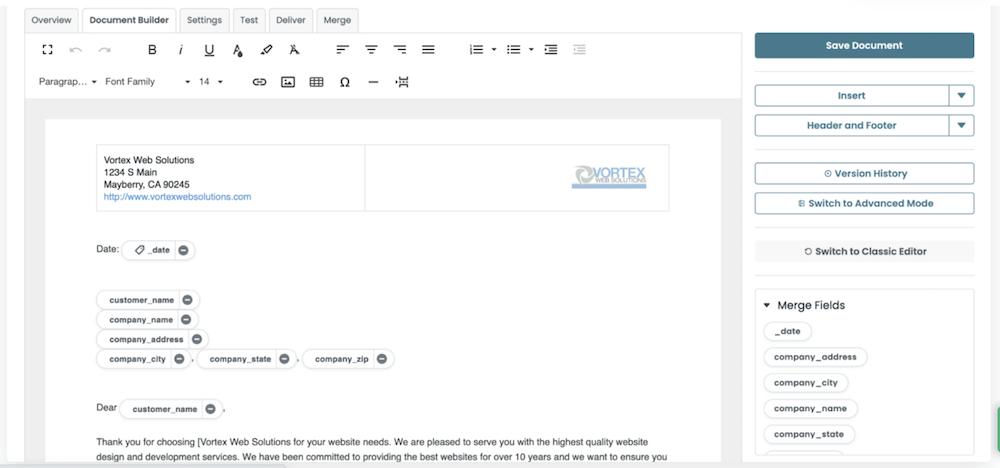Clear text formatting
The height and width of the screenshot is (468, 1000).
point(294,50)
